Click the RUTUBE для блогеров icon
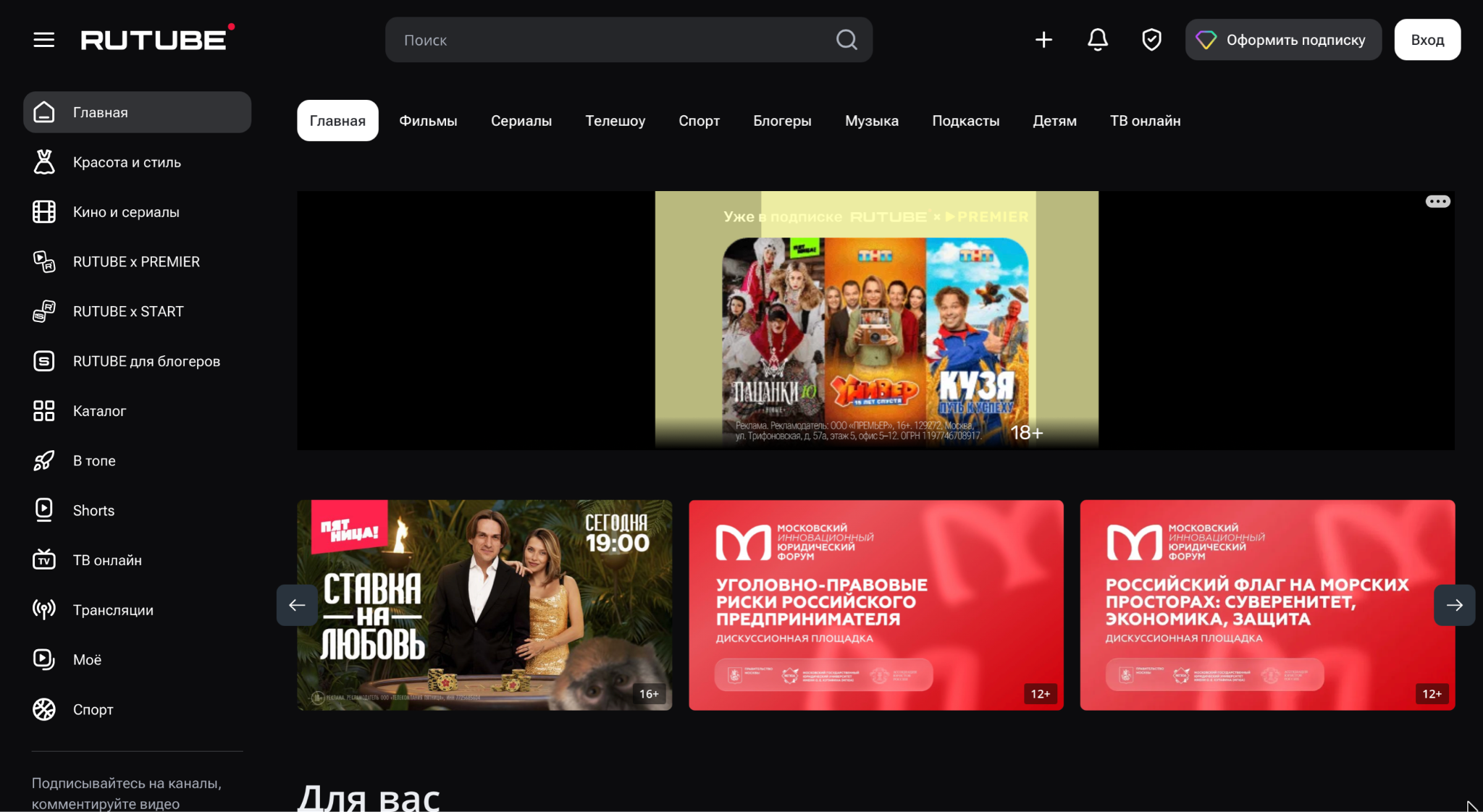Image resolution: width=1483 pixels, height=812 pixels. coord(44,361)
